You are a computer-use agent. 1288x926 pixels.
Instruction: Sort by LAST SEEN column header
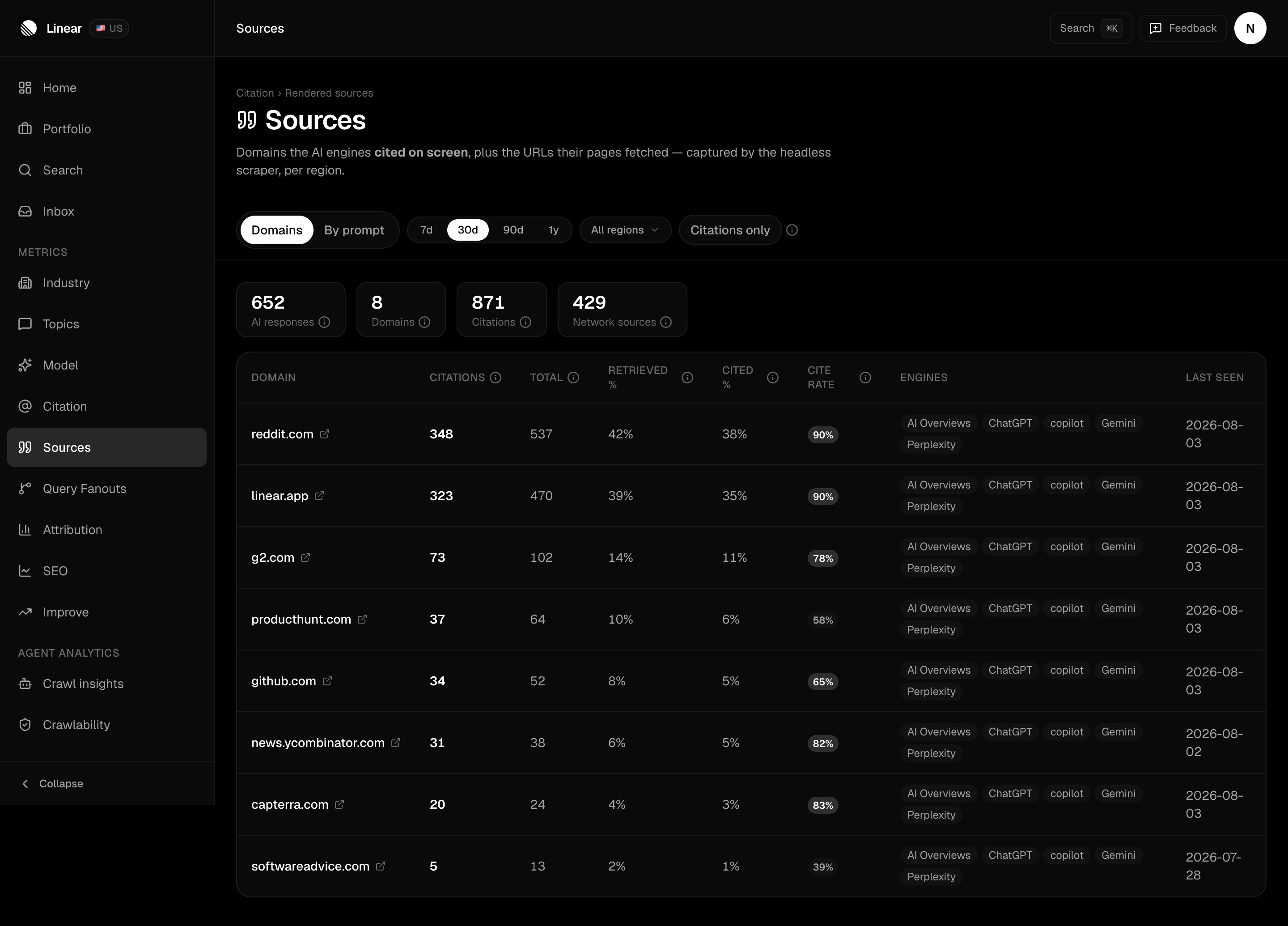(1214, 378)
